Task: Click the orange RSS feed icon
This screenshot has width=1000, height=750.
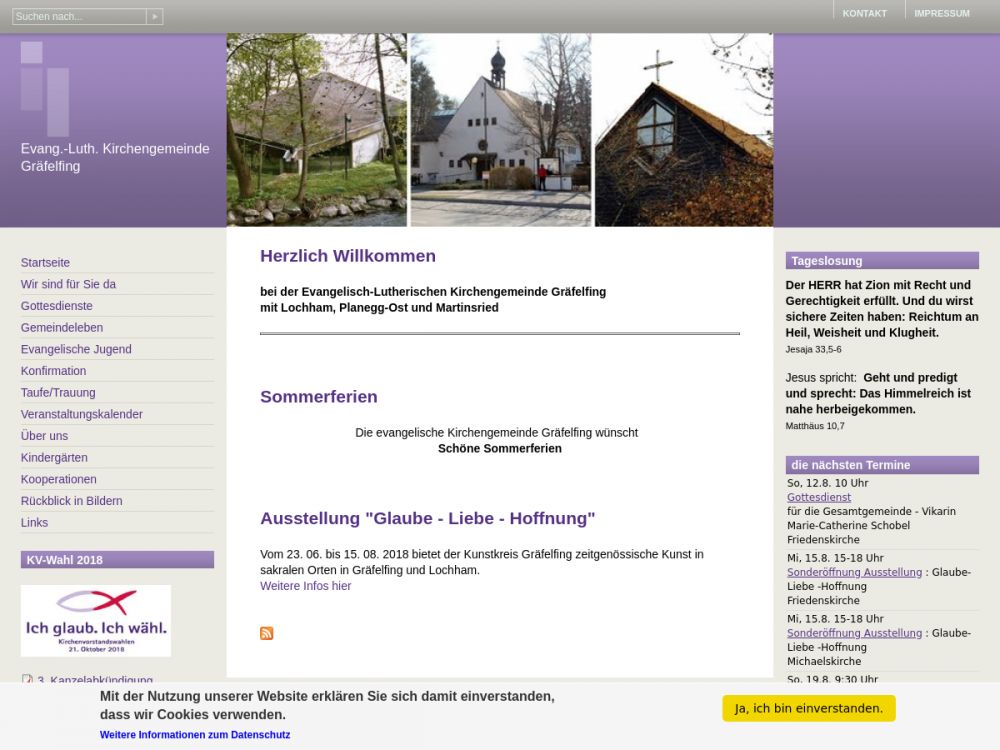Action: pos(267,633)
